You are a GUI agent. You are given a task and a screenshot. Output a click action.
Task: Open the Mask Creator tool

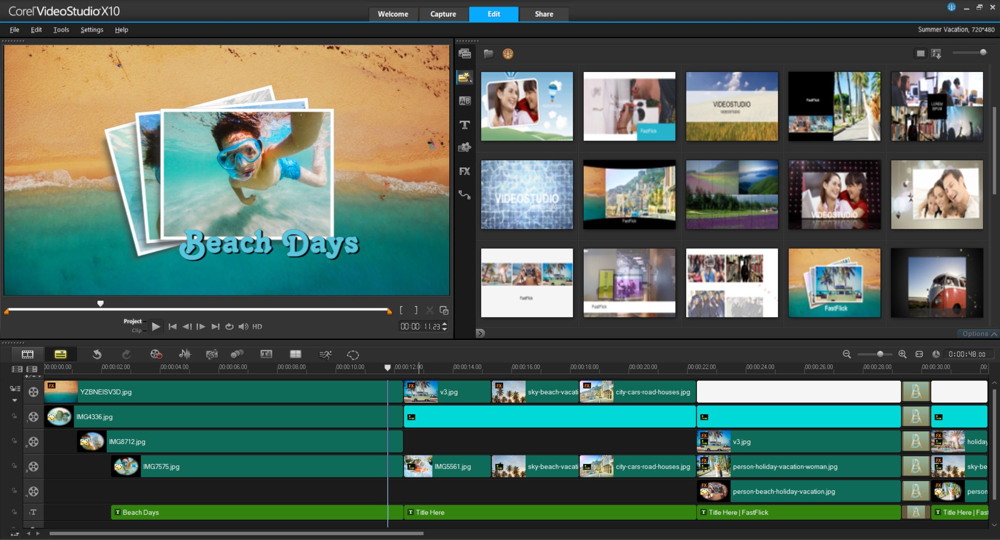(353, 354)
